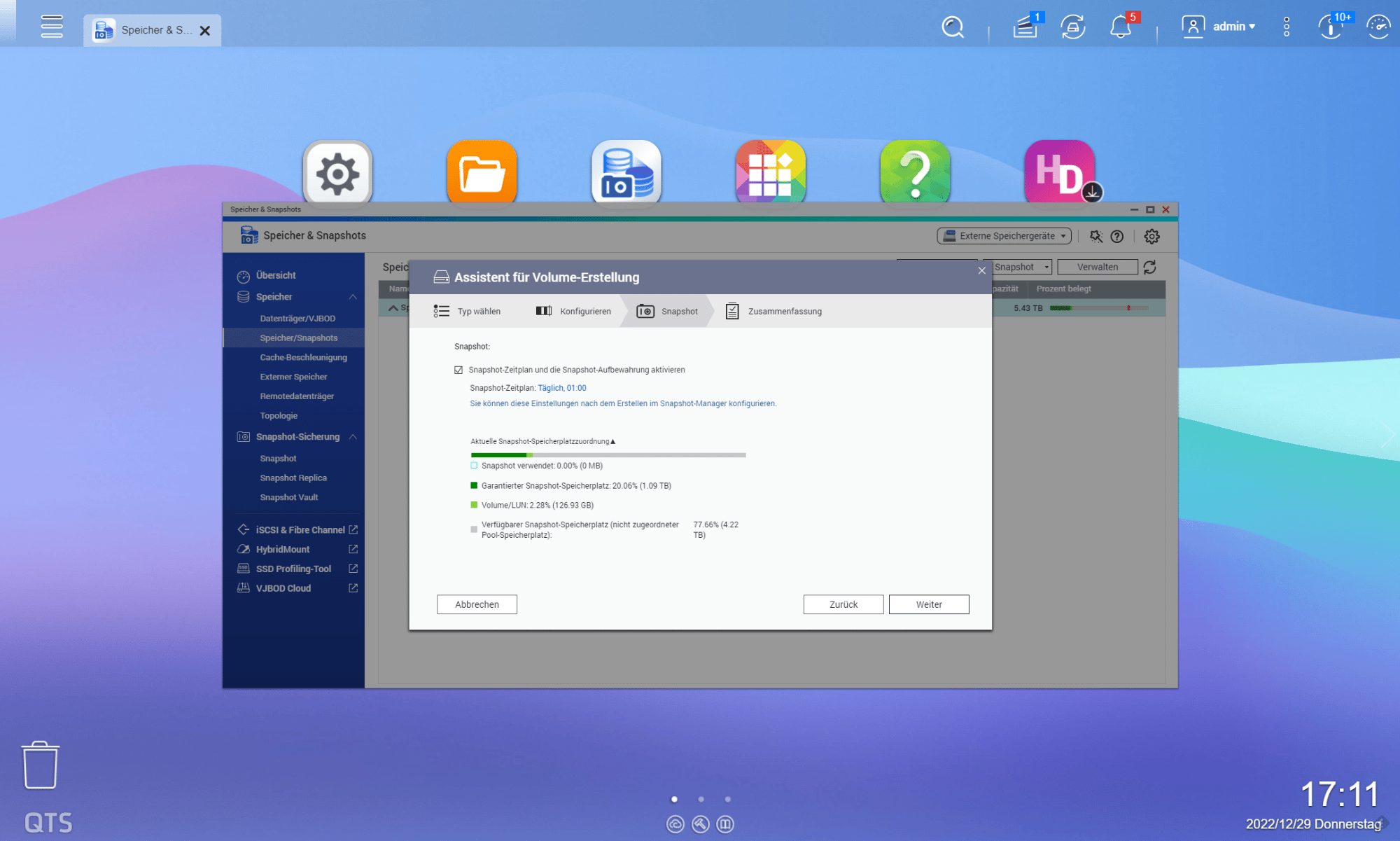Open the Externe Speichergeräte dropdown
Screen dimensions: 1400x841
(1004, 236)
